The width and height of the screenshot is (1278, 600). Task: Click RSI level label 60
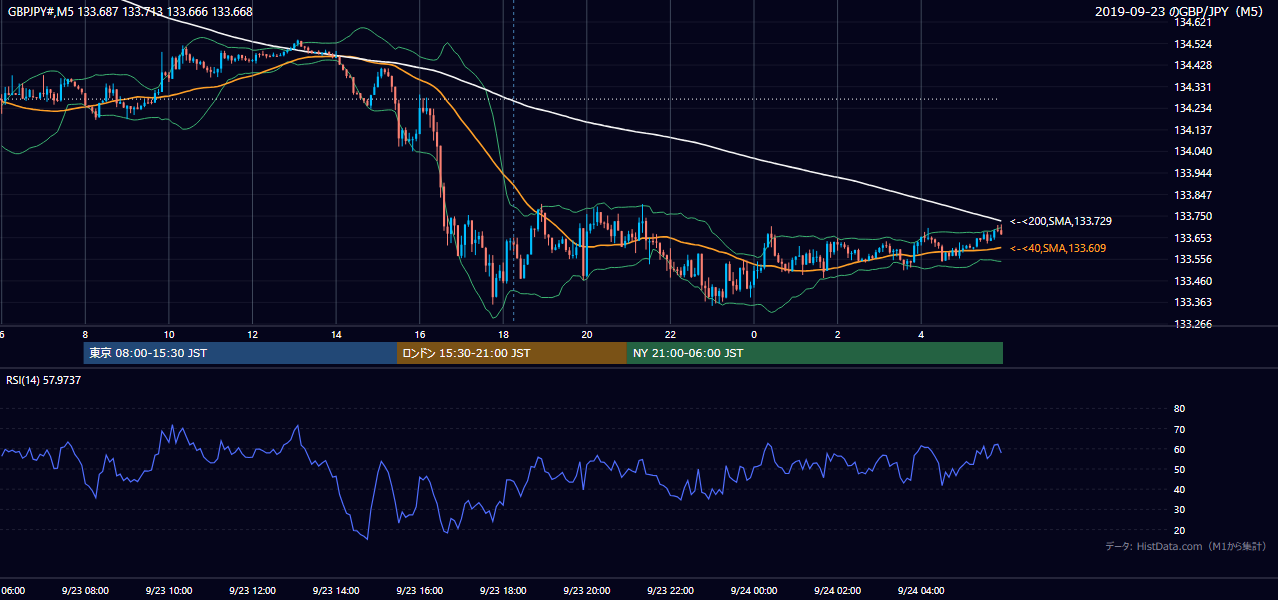point(1179,449)
